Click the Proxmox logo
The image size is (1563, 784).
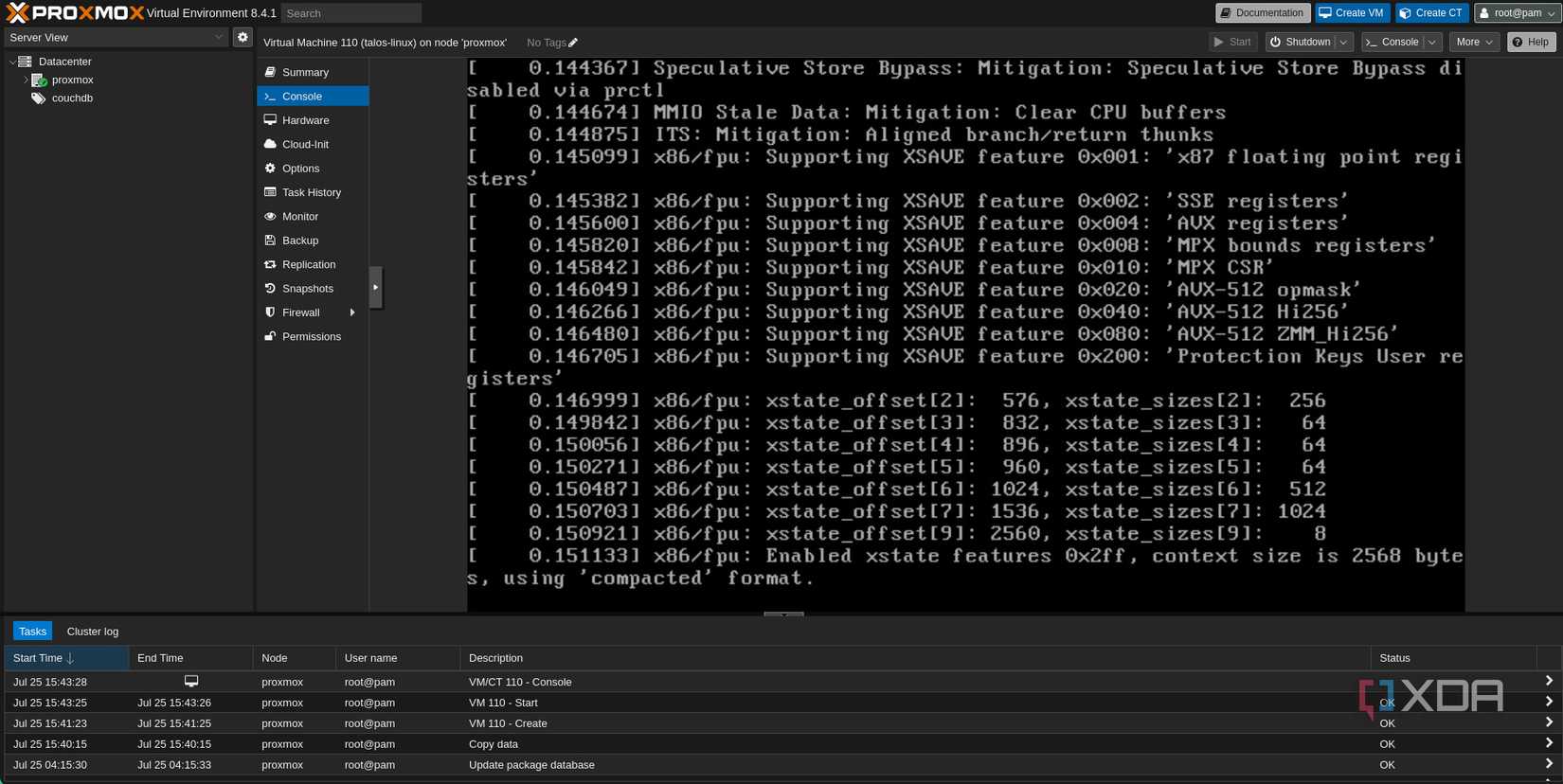pos(75,12)
